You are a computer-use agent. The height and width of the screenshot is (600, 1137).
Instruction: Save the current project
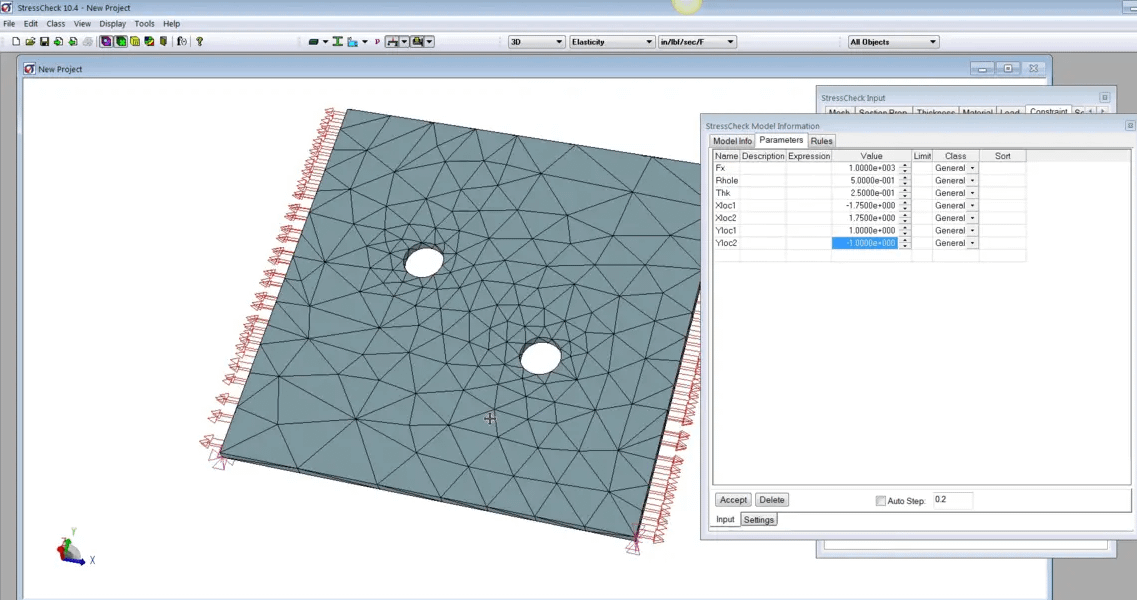(44, 41)
